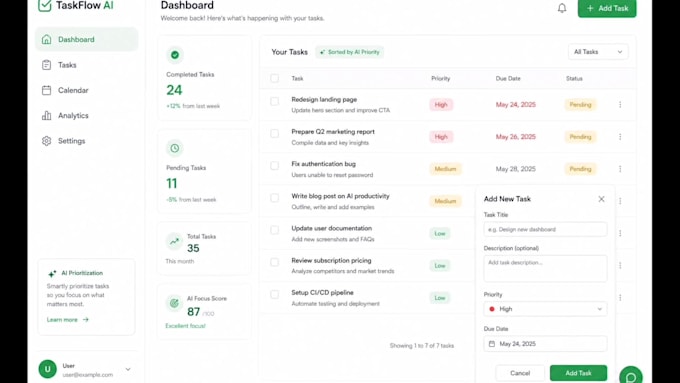The width and height of the screenshot is (680, 383).
Task: Click the Task Title input field
Action: click(x=545, y=229)
